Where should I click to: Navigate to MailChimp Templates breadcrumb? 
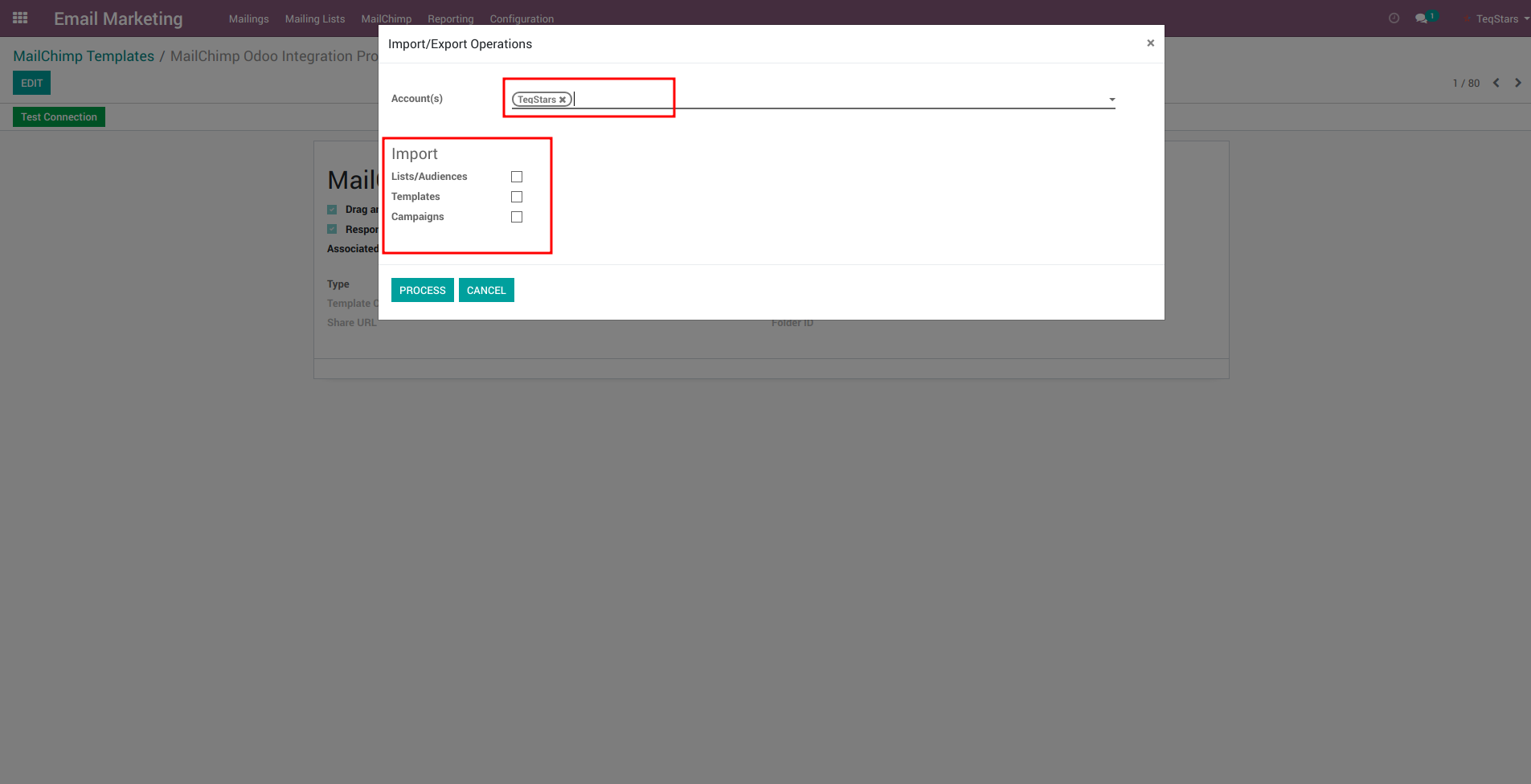[84, 56]
